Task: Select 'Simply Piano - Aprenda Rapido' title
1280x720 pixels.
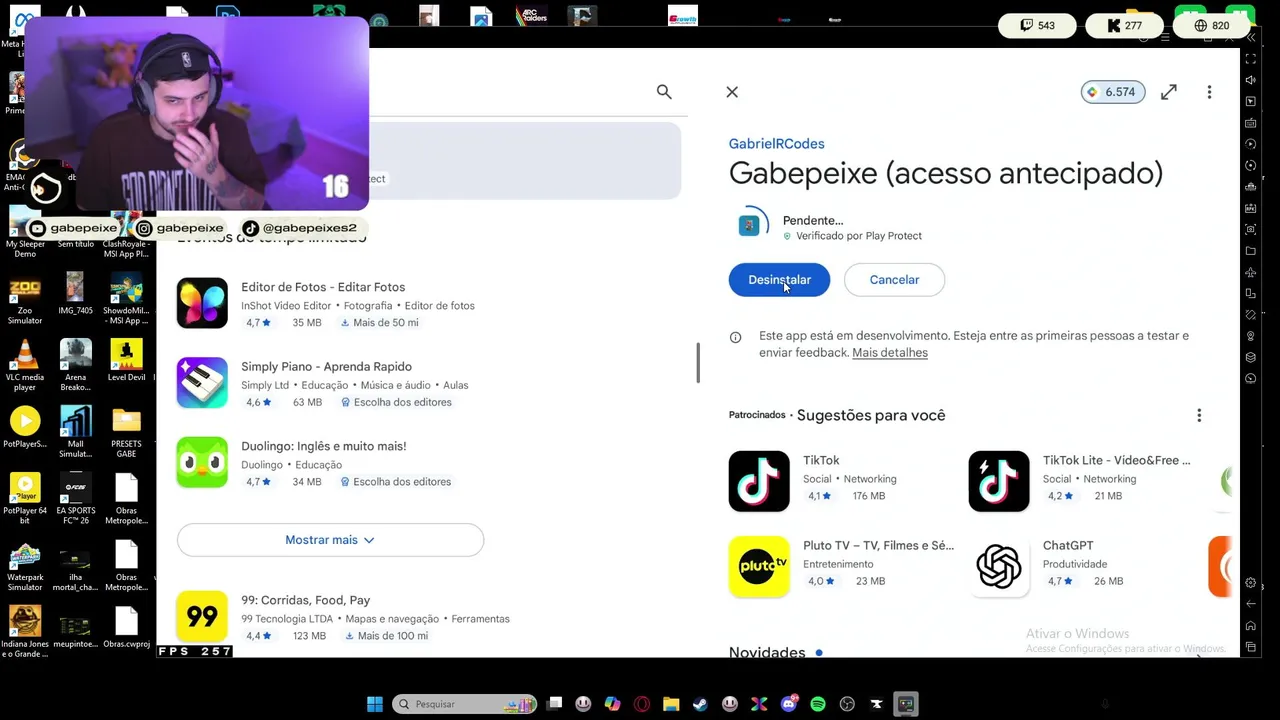Action: pos(326,367)
